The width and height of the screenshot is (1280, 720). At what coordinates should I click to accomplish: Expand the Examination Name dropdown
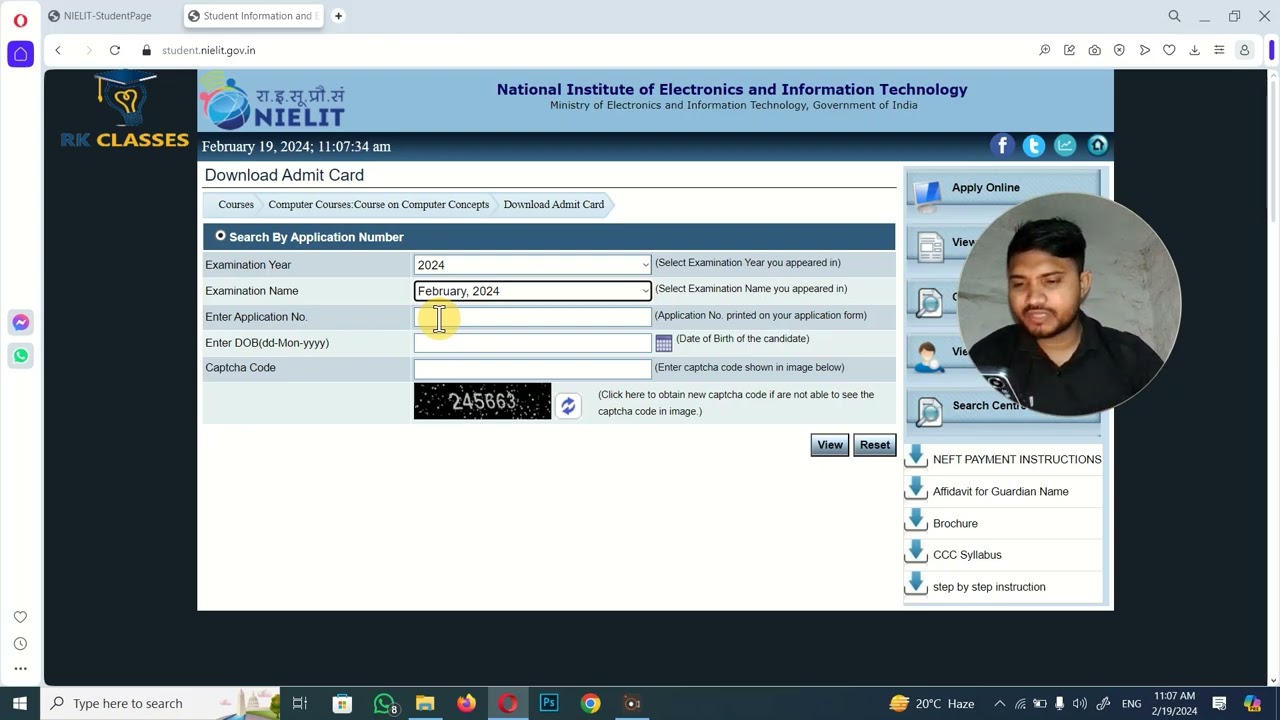pos(532,291)
